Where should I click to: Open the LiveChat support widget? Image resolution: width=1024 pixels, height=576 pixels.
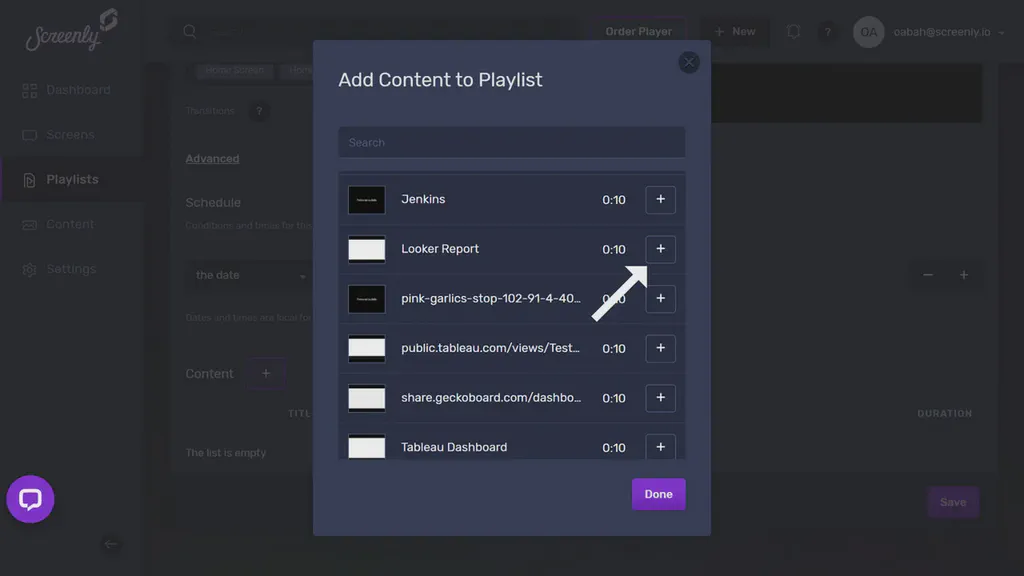tap(30, 499)
